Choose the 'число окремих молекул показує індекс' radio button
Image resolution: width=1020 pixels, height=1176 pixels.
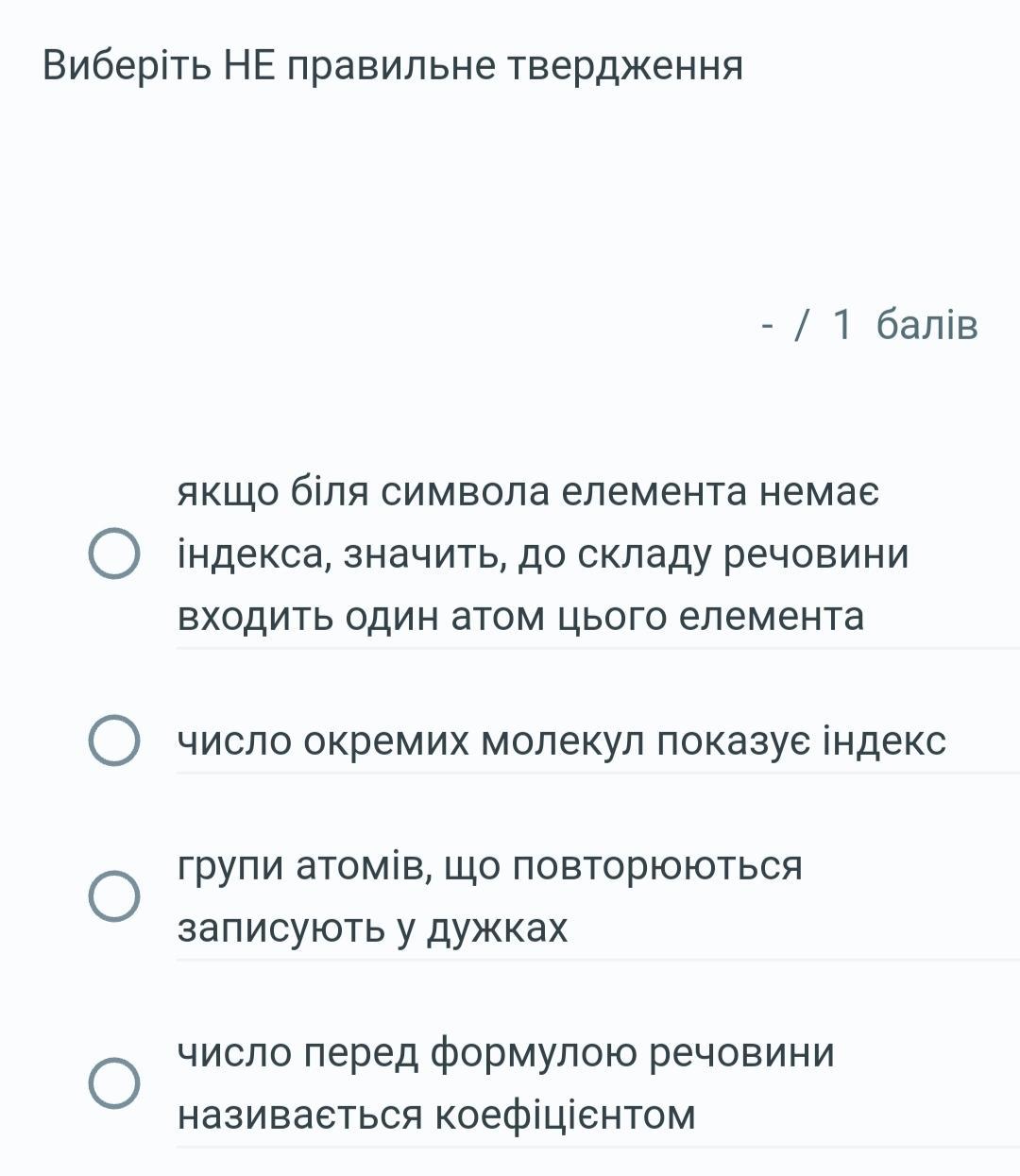click(x=114, y=741)
